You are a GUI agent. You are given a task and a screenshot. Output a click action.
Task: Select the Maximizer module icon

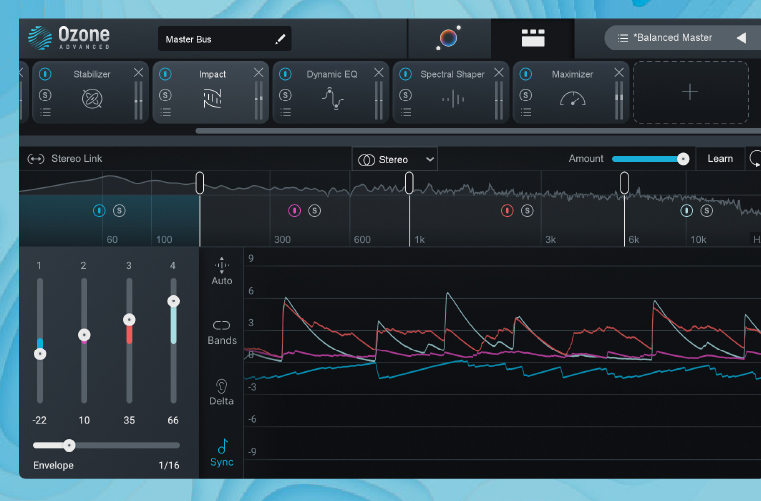tap(573, 99)
